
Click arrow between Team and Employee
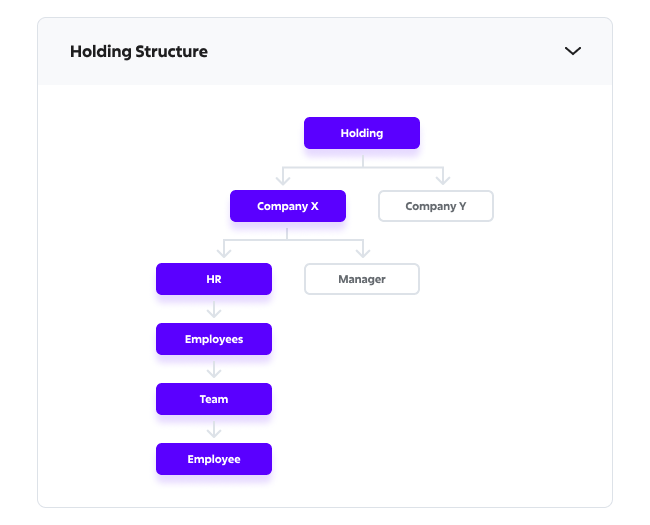pos(214,430)
